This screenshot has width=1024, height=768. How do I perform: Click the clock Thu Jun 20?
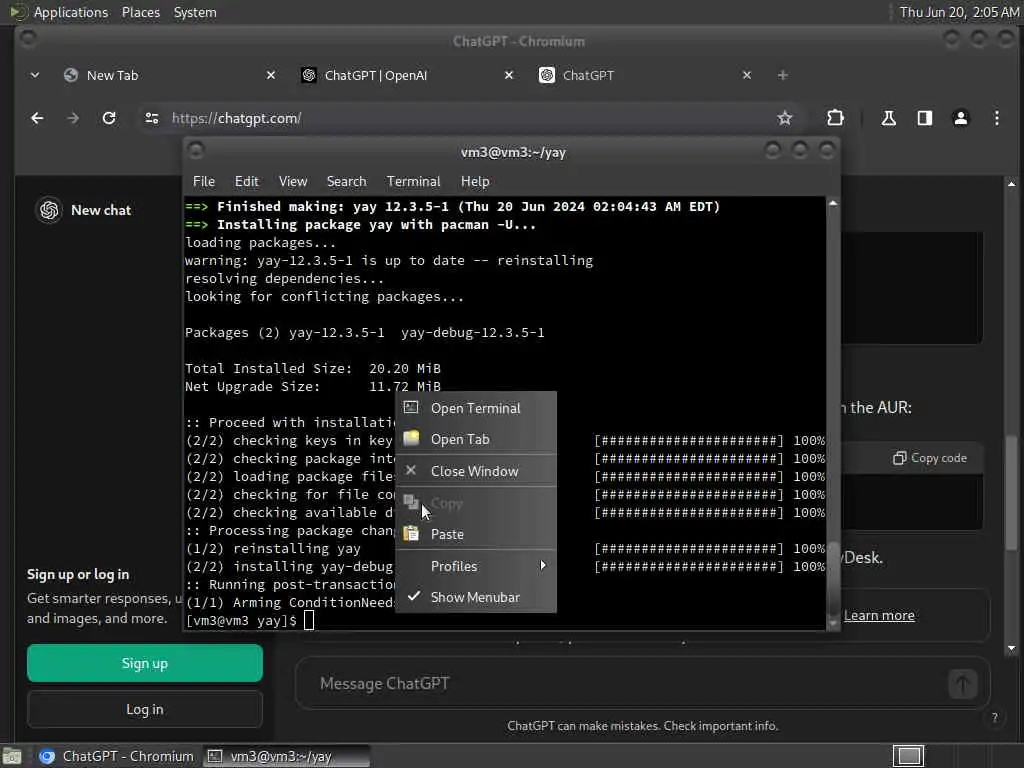959,12
